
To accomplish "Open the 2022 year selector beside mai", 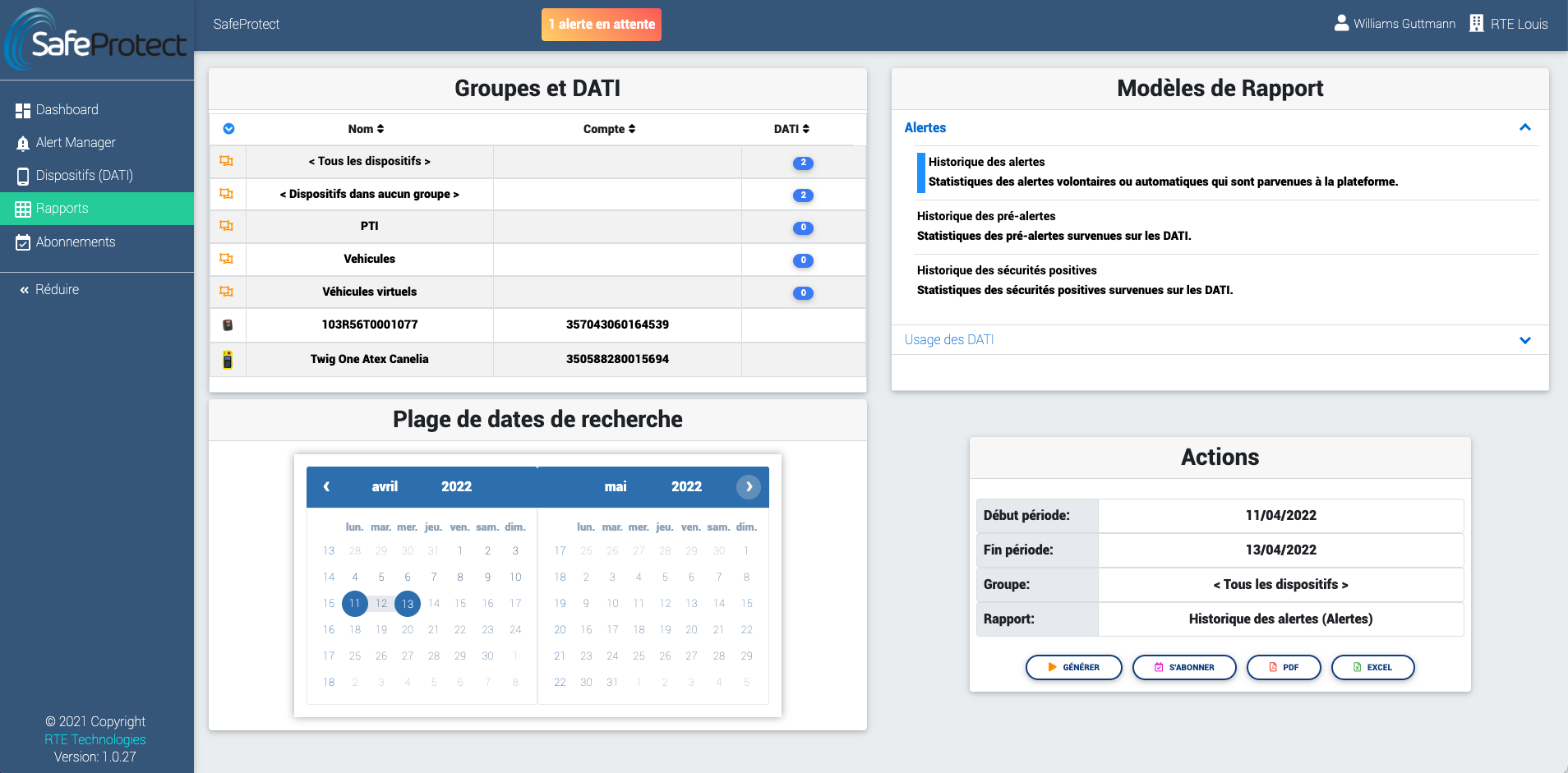I will click(x=686, y=486).
